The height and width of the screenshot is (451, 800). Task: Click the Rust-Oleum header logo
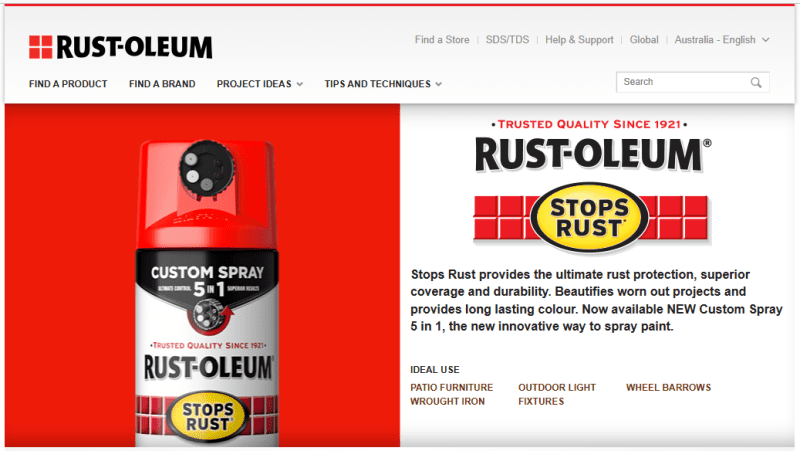pyautogui.click(x=120, y=47)
